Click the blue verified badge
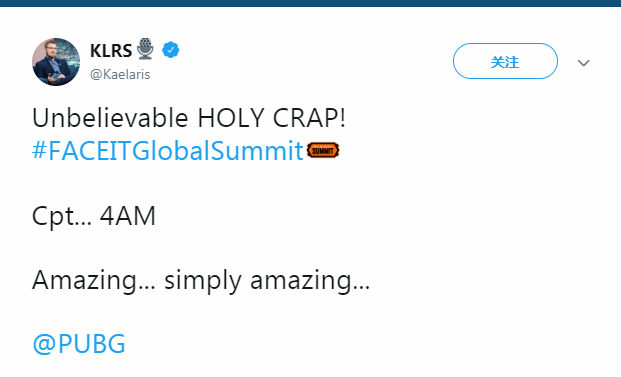Screen dimensions: 621x377 click(171, 50)
